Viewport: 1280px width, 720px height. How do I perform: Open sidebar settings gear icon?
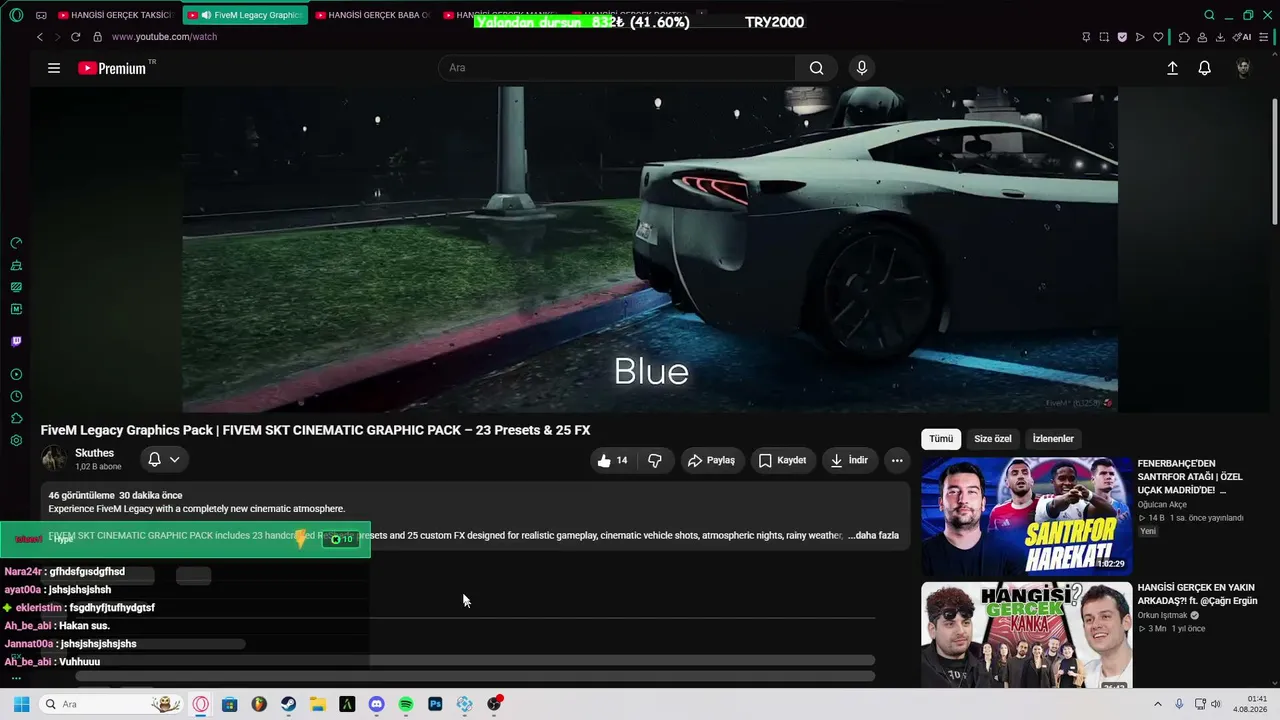pos(16,441)
